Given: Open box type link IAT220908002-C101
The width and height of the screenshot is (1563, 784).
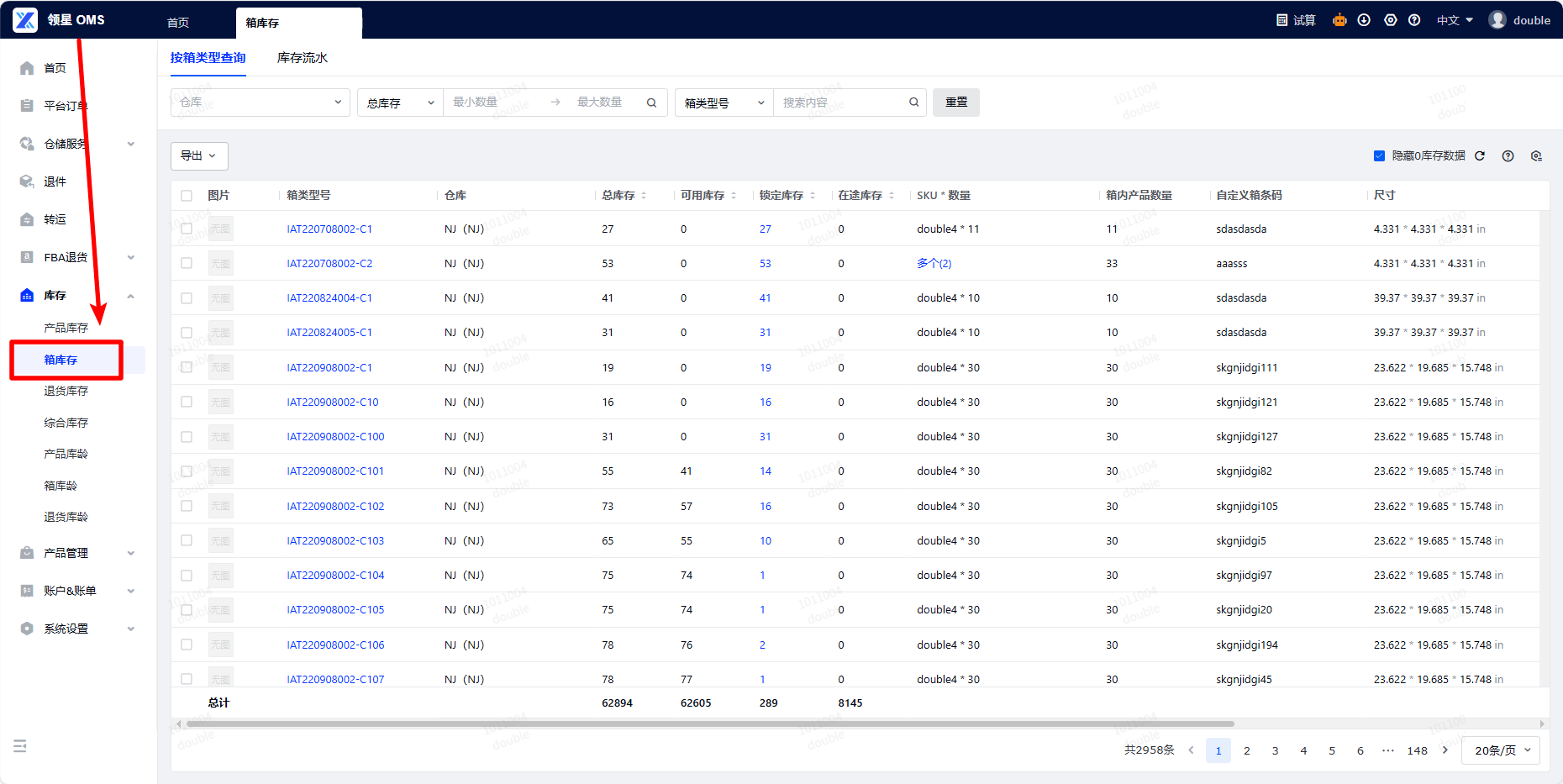Looking at the screenshot, I should [335, 471].
